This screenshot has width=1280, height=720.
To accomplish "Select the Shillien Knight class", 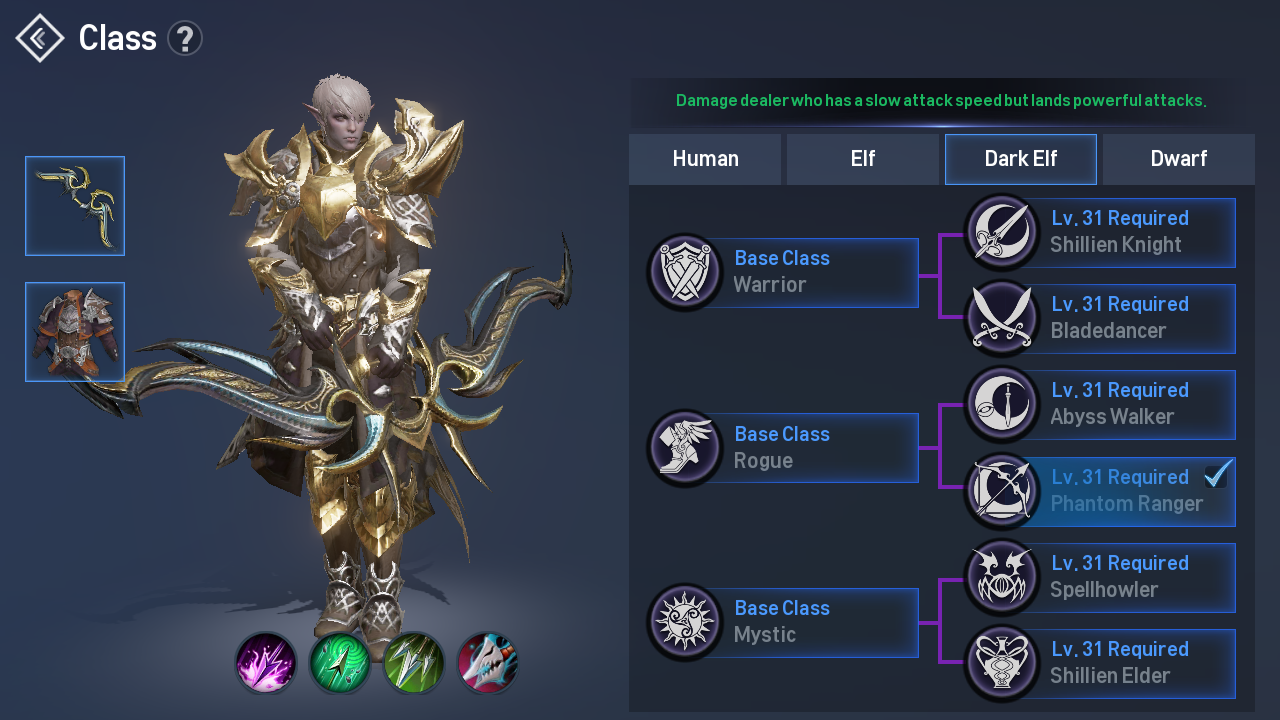I will 1100,232.
